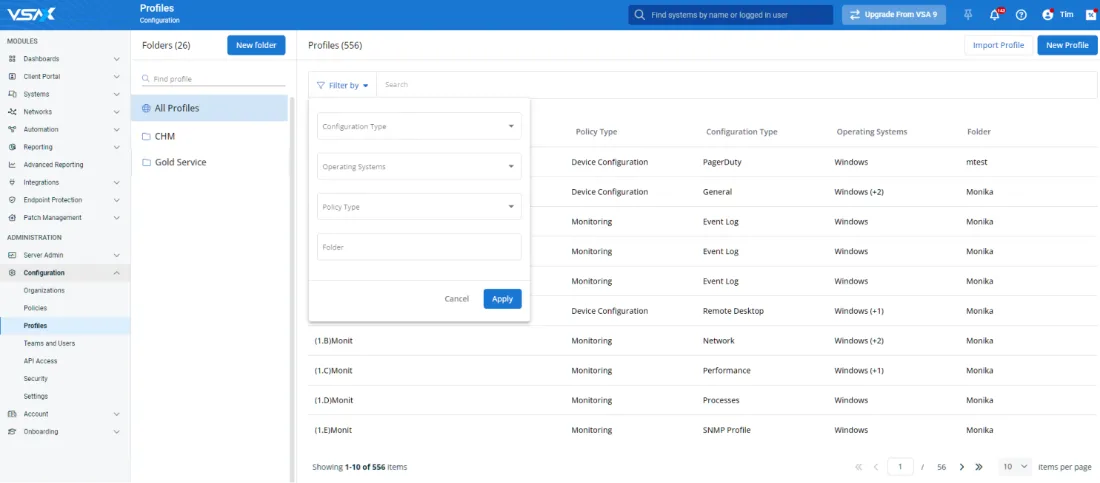Click the Advanced Reporting chart icon
This screenshot has width=1100, height=483.
[12, 165]
